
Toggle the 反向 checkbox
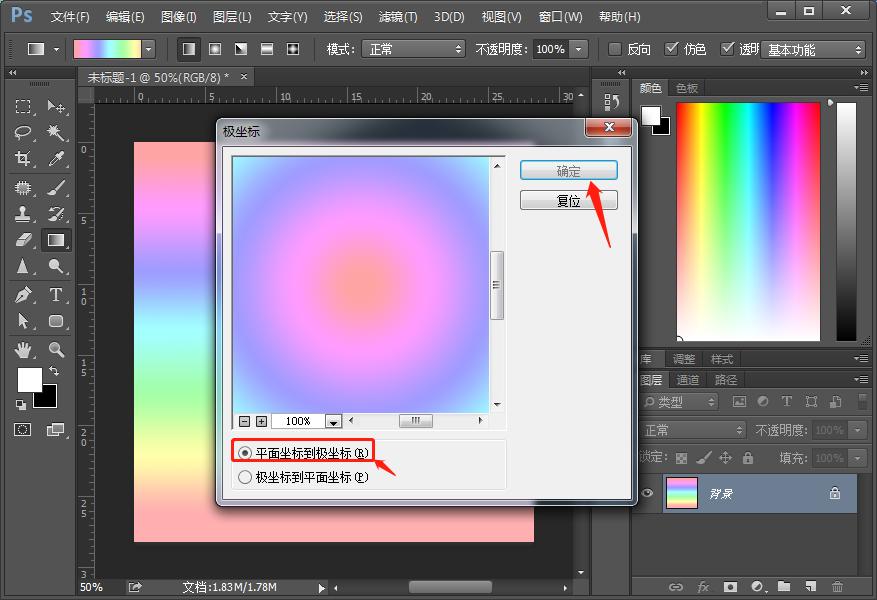click(x=615, y=49)
